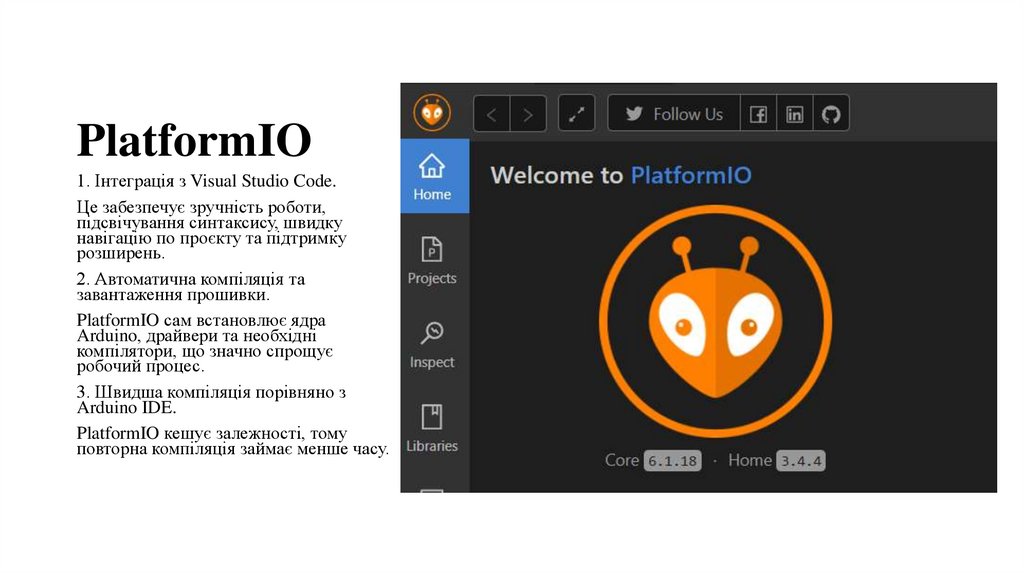Open the Inspect sidebar tab

[x=432, y=344]
